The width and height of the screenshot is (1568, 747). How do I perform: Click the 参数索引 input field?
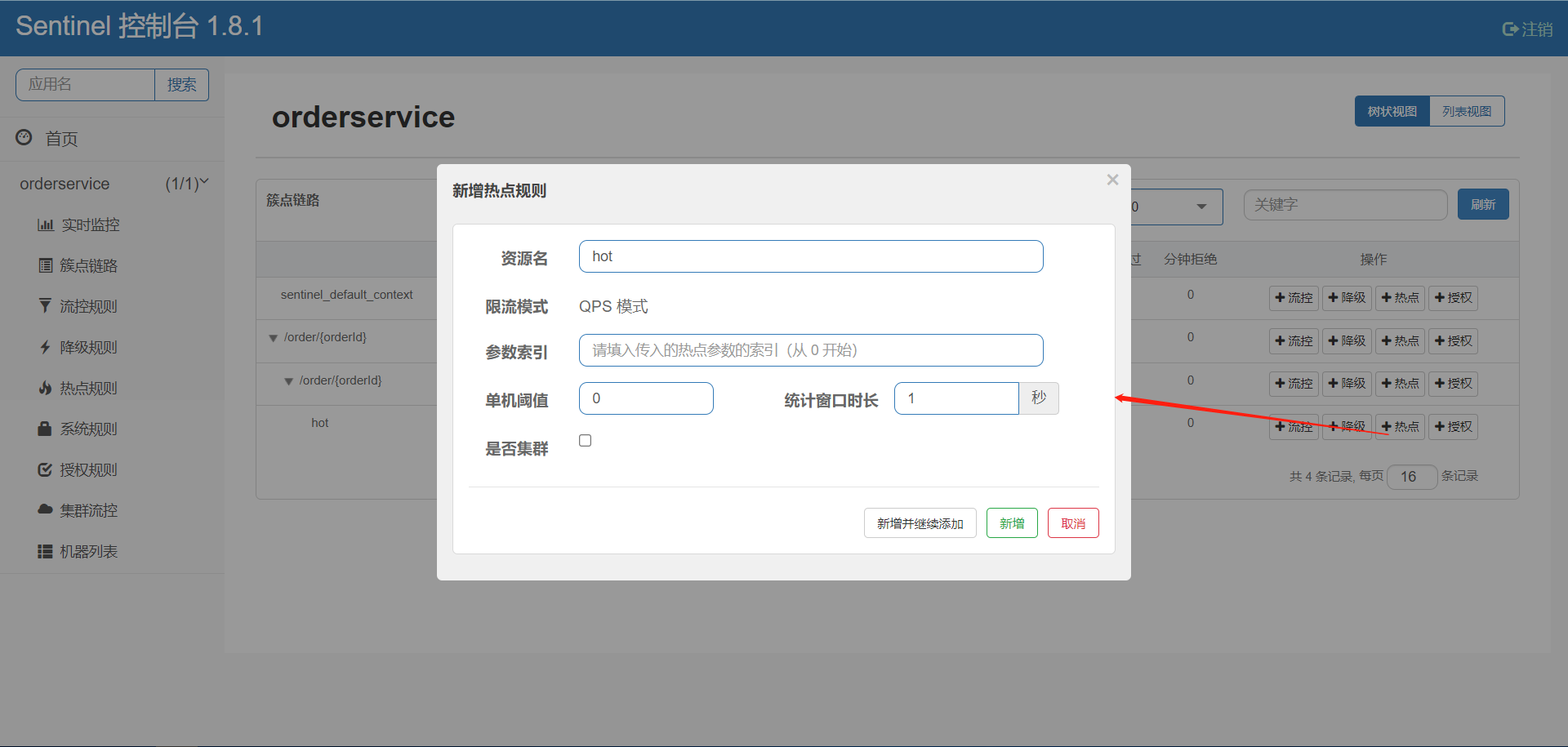point(811,350)
